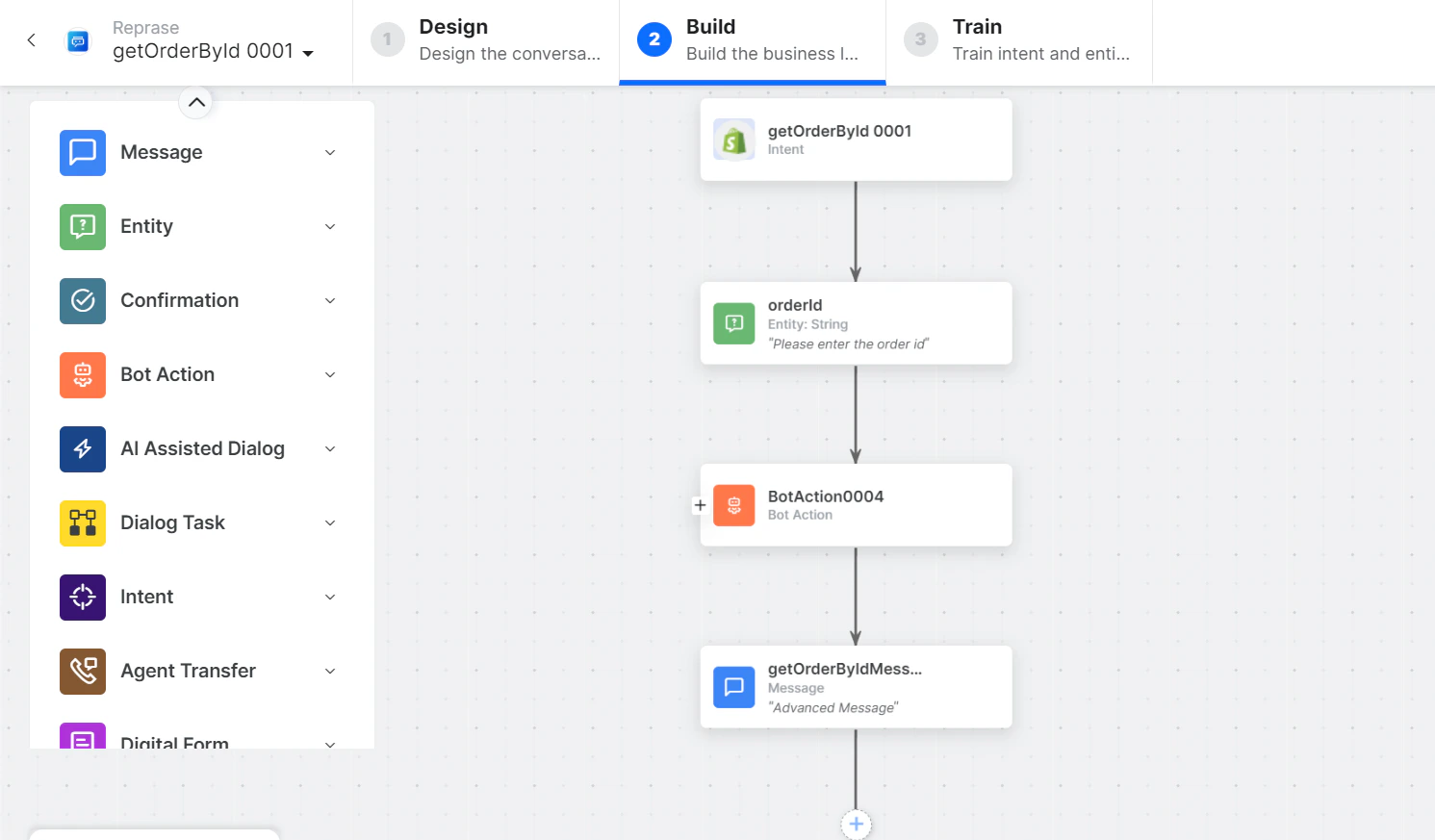
Task: Select the orderId entity node on canvas
Action: [856, 323]
